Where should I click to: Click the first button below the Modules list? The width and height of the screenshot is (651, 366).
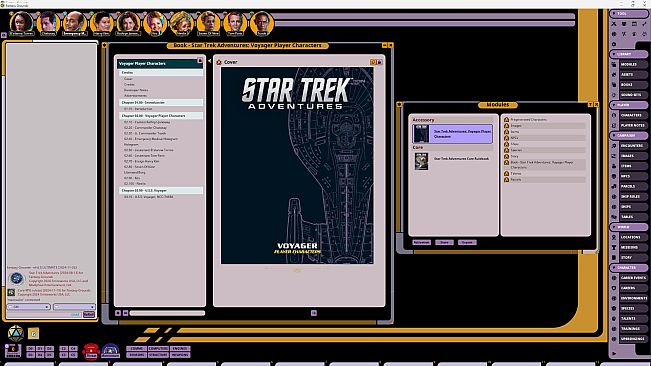coord(421,242)
